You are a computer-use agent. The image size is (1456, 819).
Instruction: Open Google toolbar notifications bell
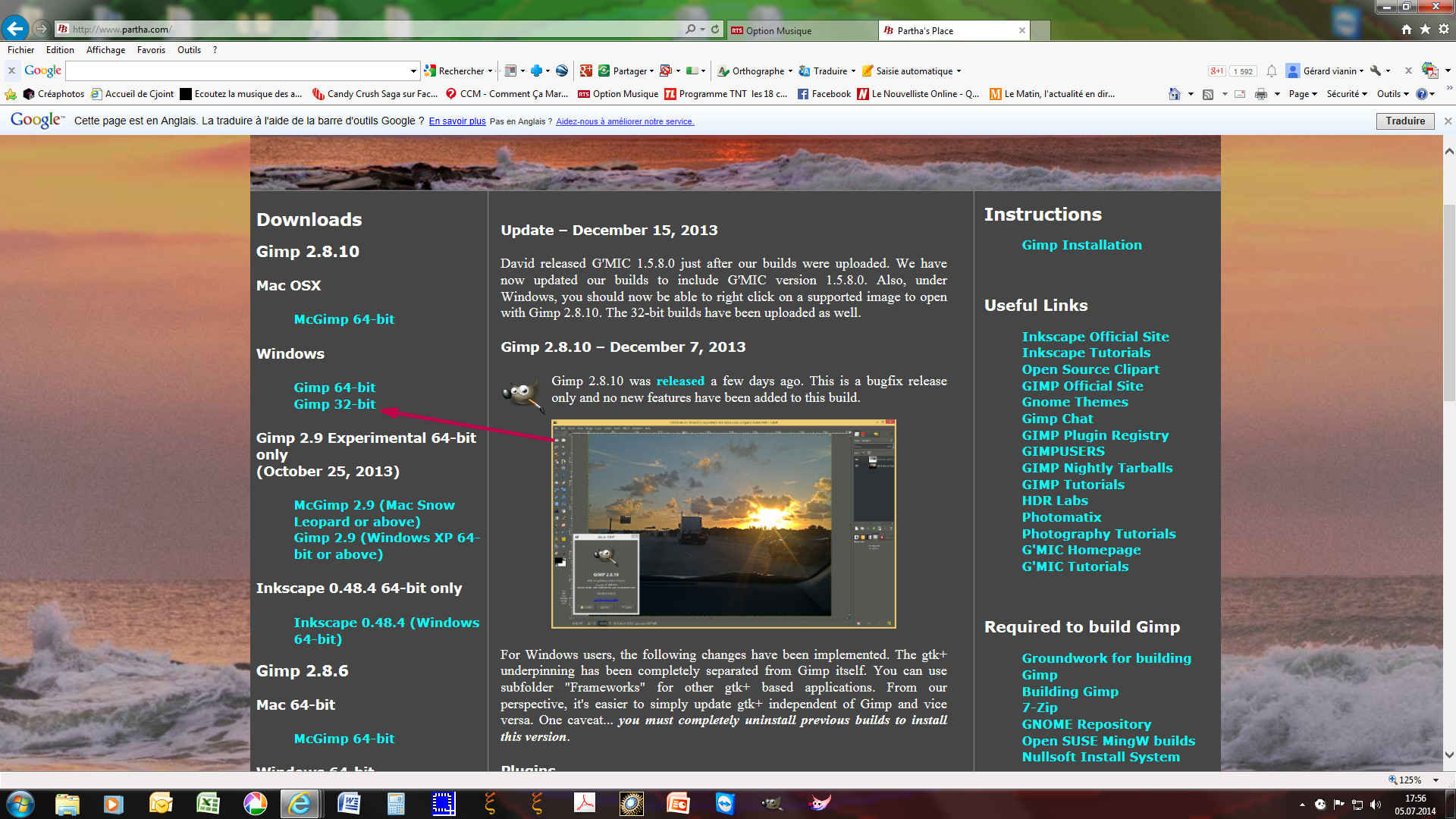pyautogui.click(x=1272, y=71)
